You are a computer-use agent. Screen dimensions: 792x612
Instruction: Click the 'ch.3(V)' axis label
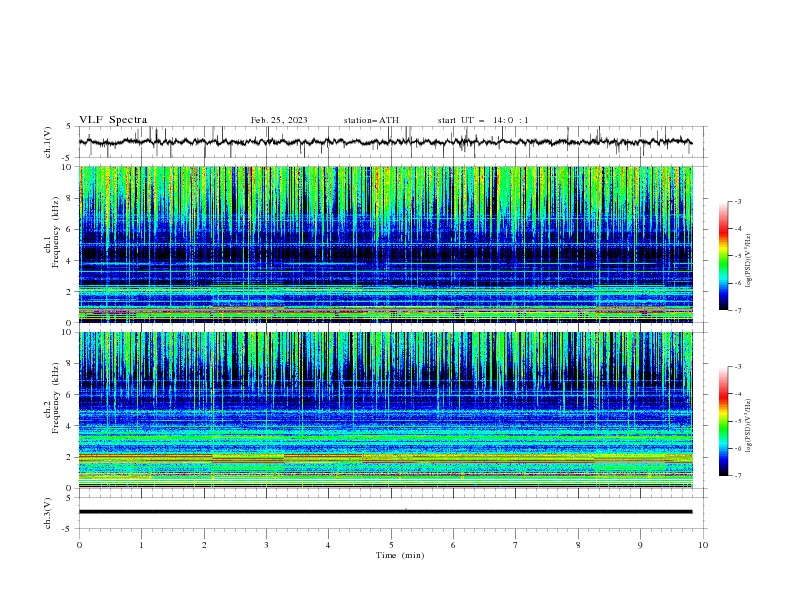coord(48,513)
